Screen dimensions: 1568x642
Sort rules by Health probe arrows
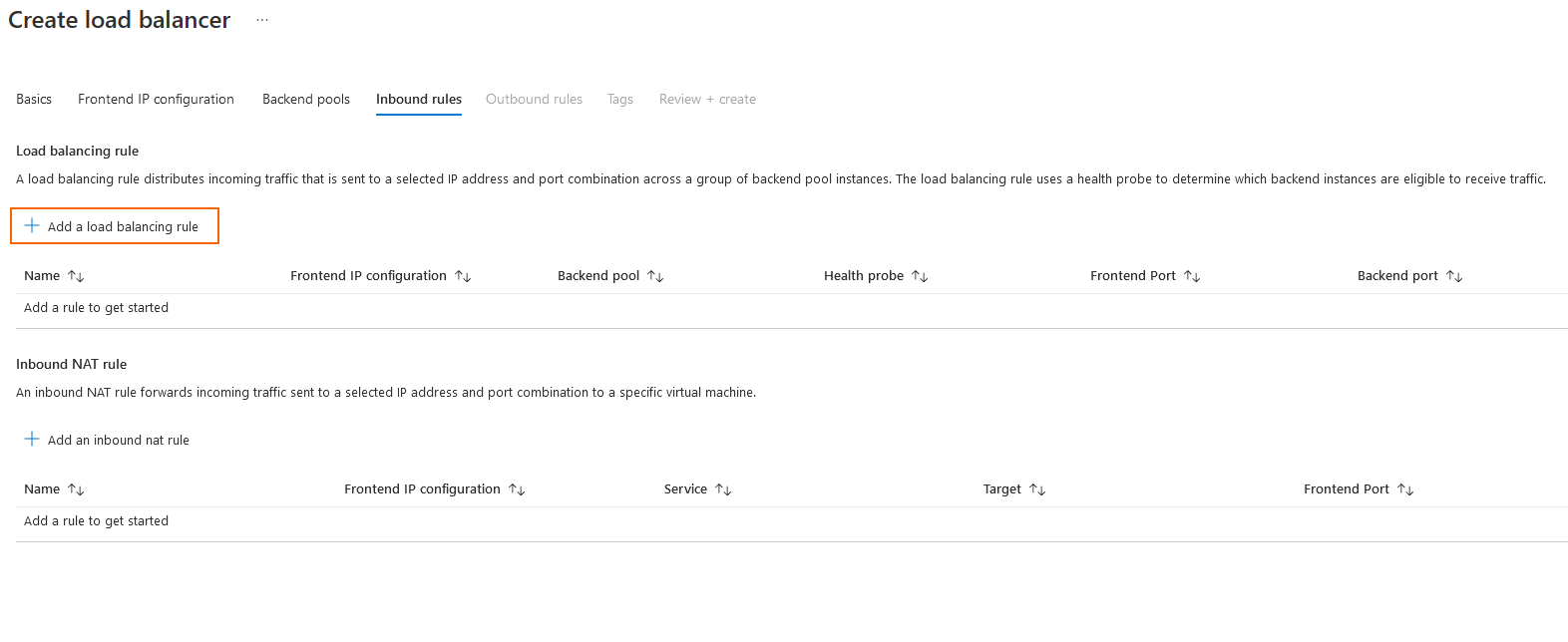920,276
